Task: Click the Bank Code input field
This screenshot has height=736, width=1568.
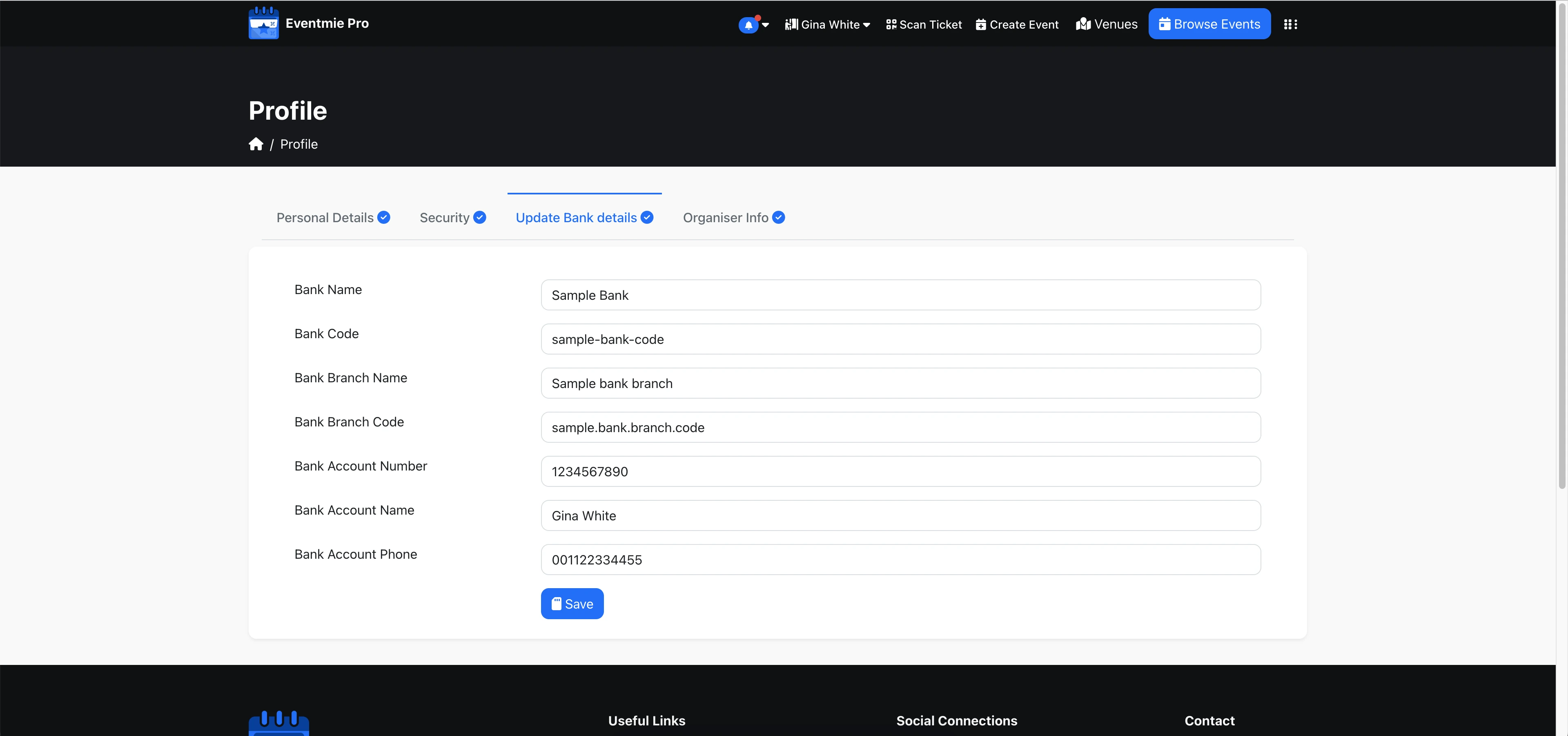Action: (x=900, y=339)
